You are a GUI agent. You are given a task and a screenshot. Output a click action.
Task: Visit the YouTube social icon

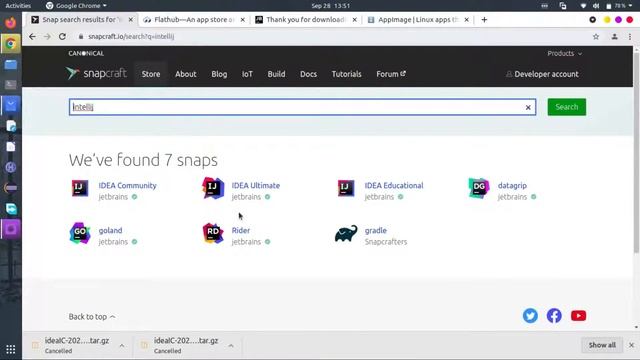(x=578, y=316)
